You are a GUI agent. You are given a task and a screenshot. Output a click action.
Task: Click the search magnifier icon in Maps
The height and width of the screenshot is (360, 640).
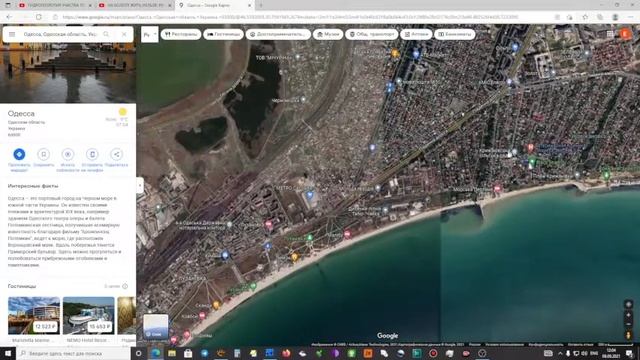point(106,34)
